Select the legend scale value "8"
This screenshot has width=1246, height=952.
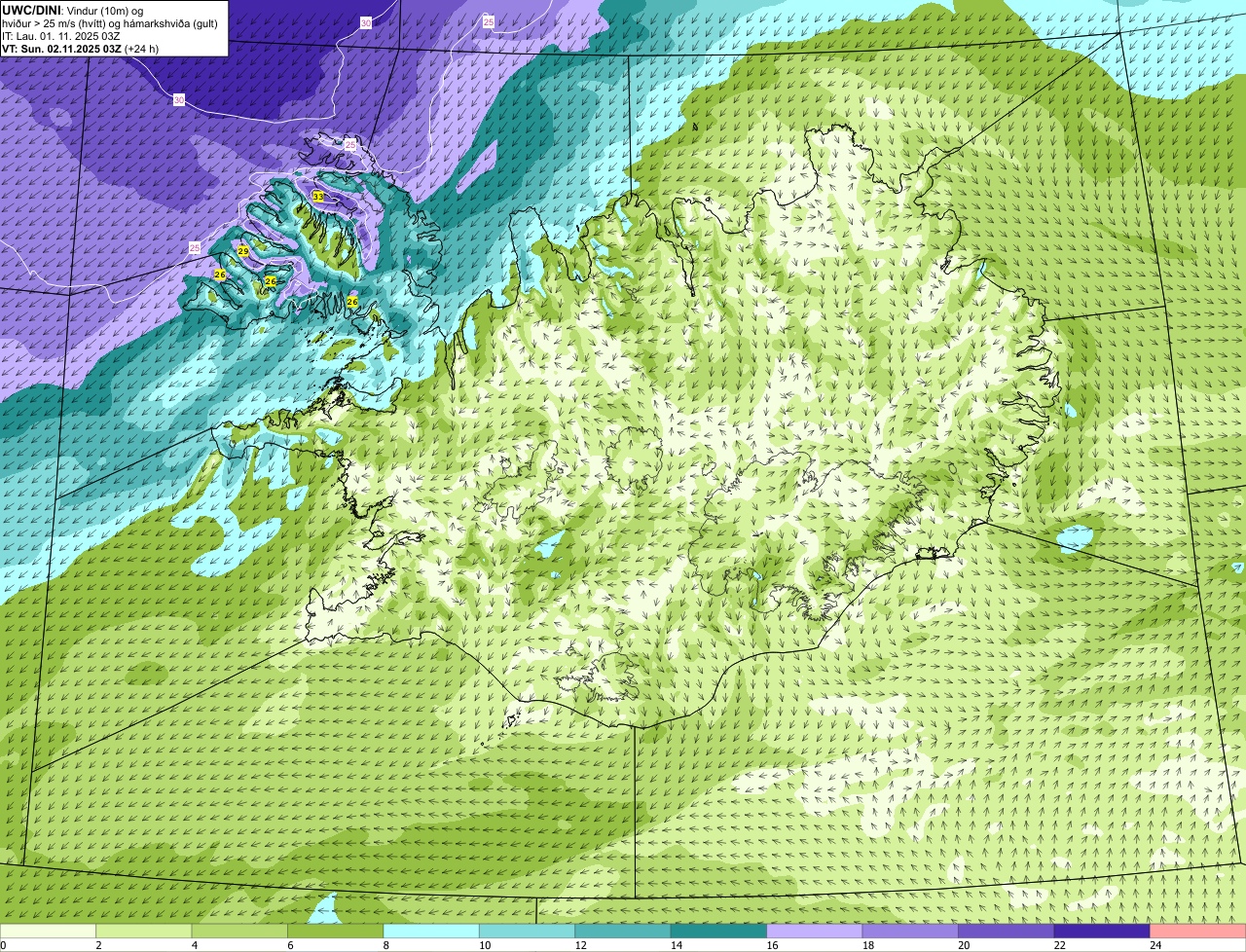pos(385,945)
